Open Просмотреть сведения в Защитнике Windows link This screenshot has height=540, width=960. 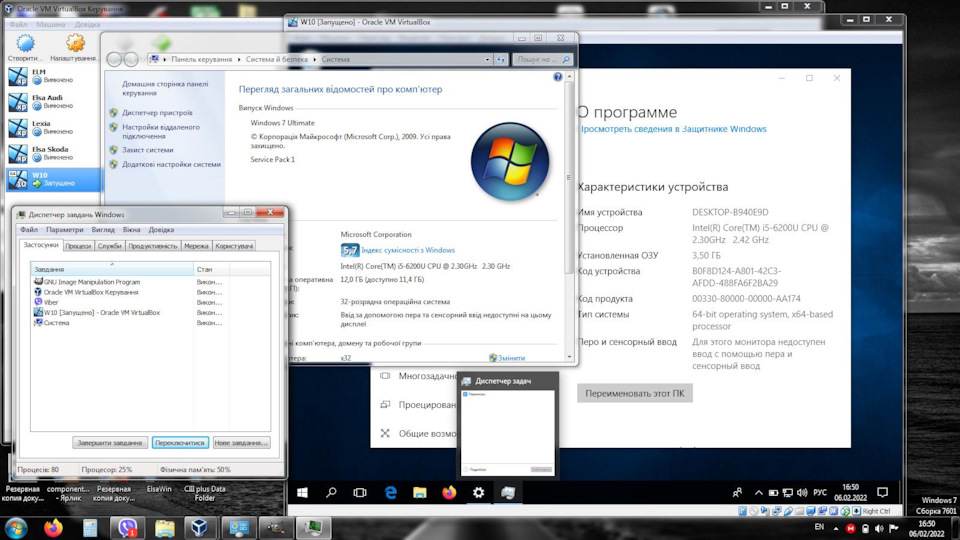point(673,129)
